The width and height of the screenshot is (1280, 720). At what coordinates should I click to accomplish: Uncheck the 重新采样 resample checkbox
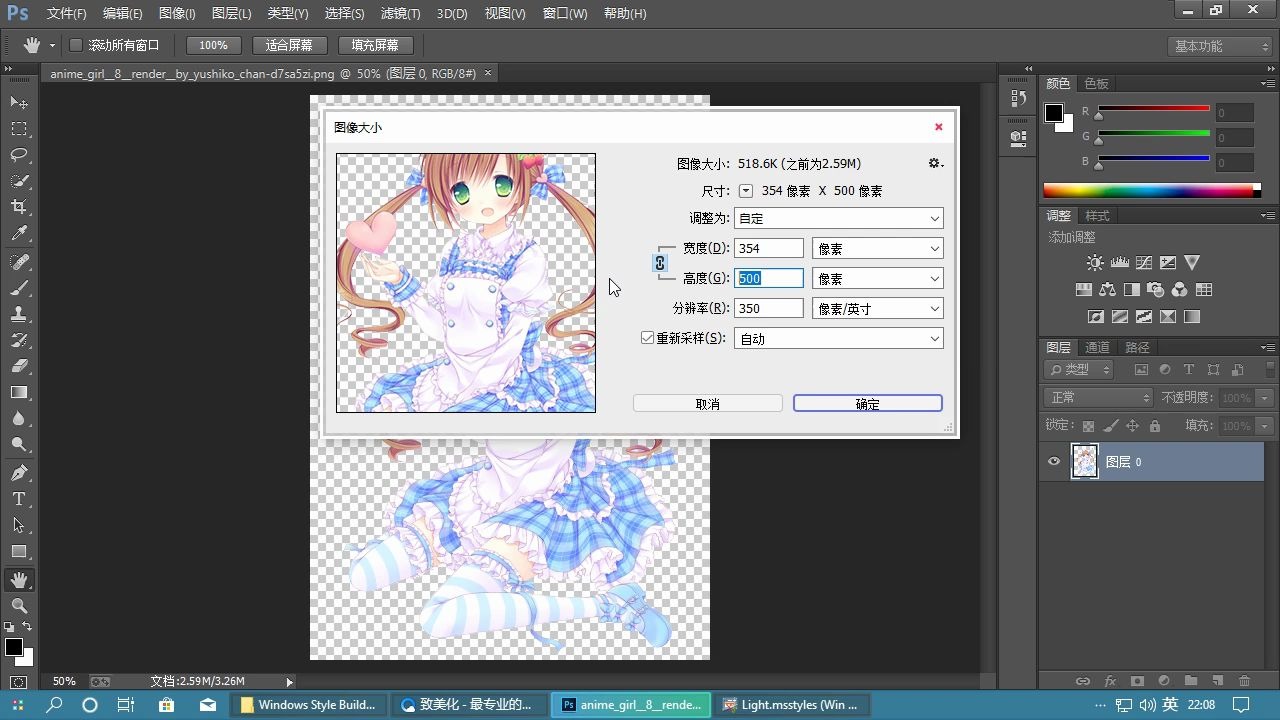tap(647, 338)
